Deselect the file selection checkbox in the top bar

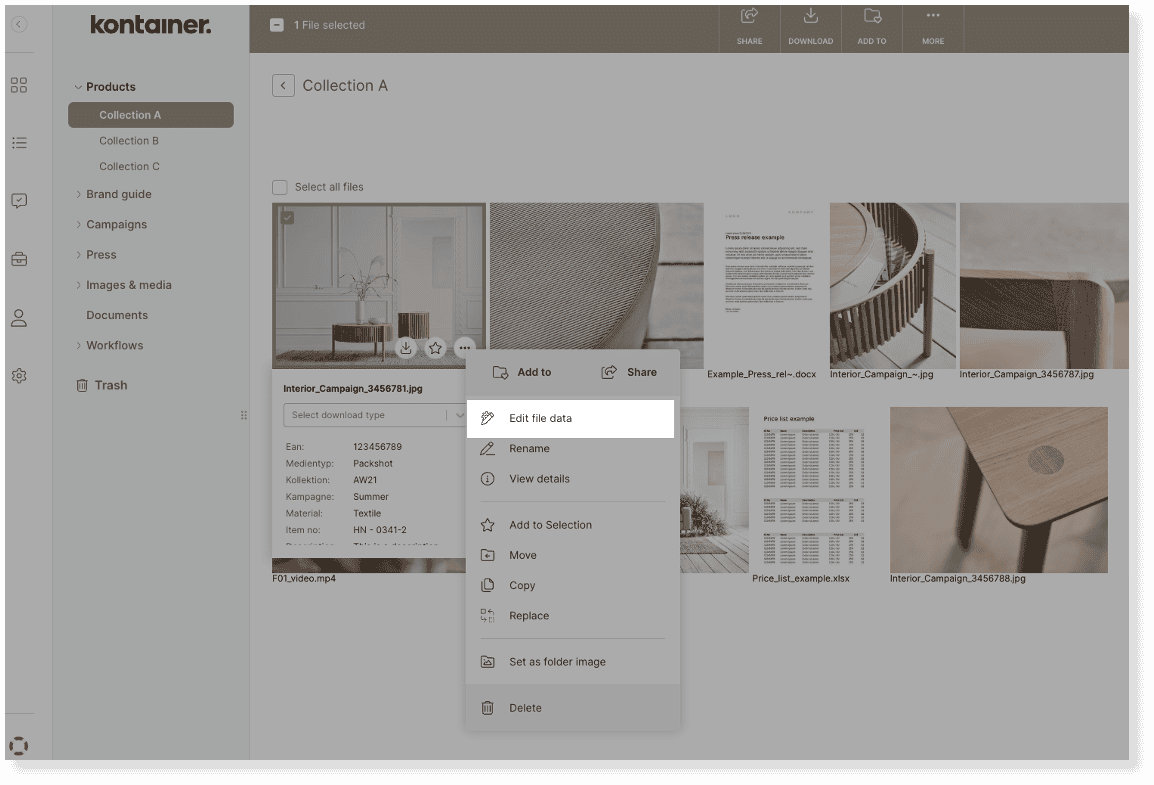(x=276, y=23)
